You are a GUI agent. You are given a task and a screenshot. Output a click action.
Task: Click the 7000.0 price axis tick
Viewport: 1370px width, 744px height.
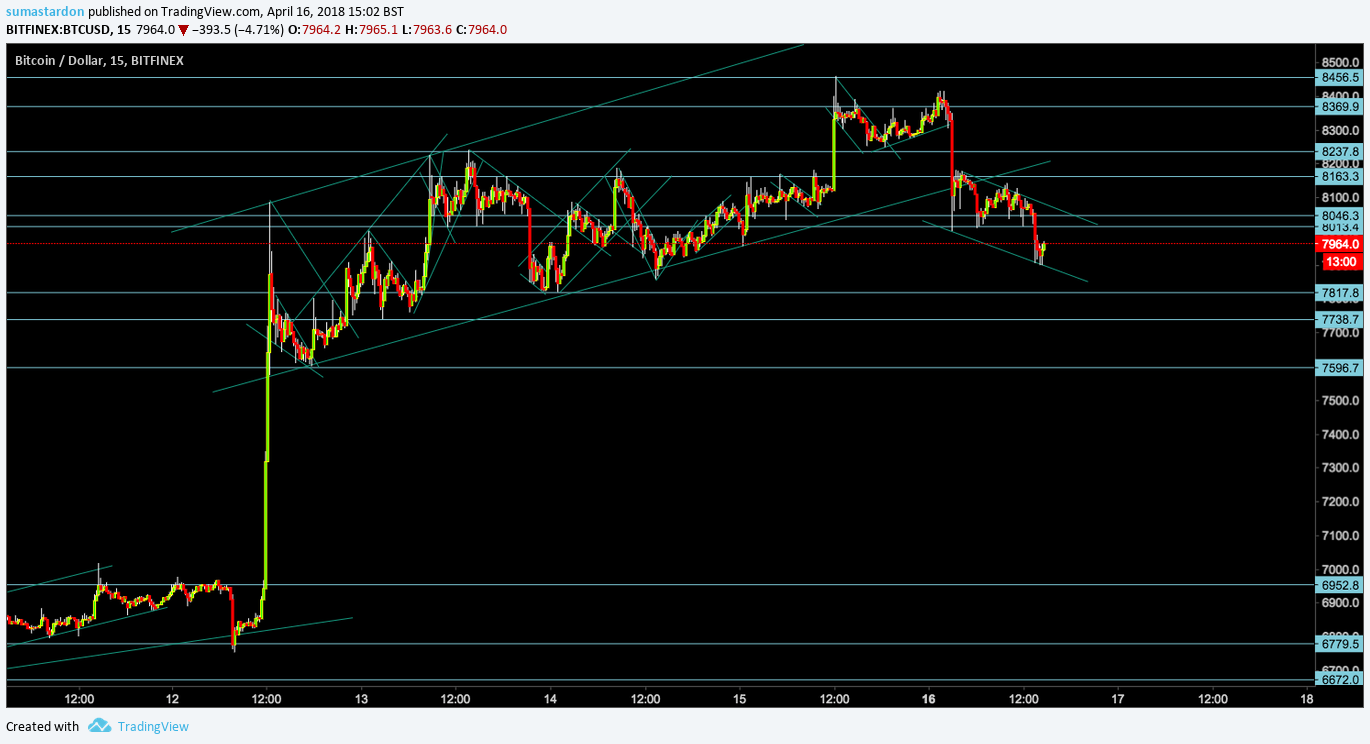(1340, 569)
